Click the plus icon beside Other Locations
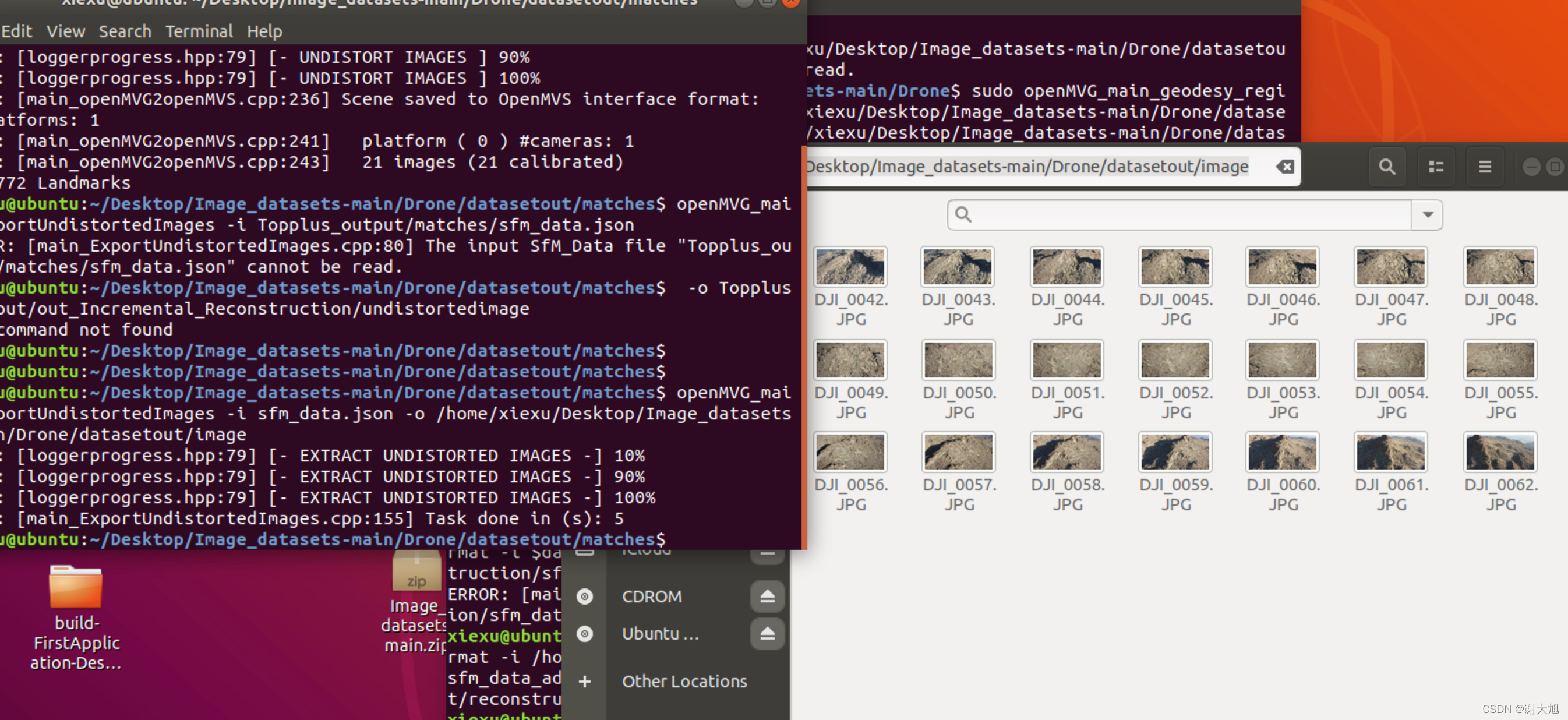Image resolution: width=1568 pixels, height=720 pixels. coord(584,681)
